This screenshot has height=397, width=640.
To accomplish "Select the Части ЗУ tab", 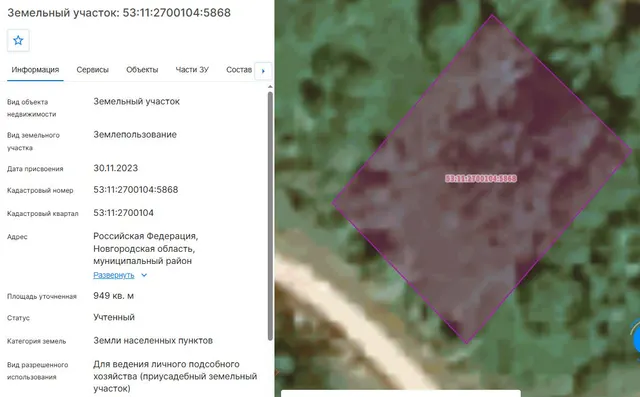I will (192, 70).
